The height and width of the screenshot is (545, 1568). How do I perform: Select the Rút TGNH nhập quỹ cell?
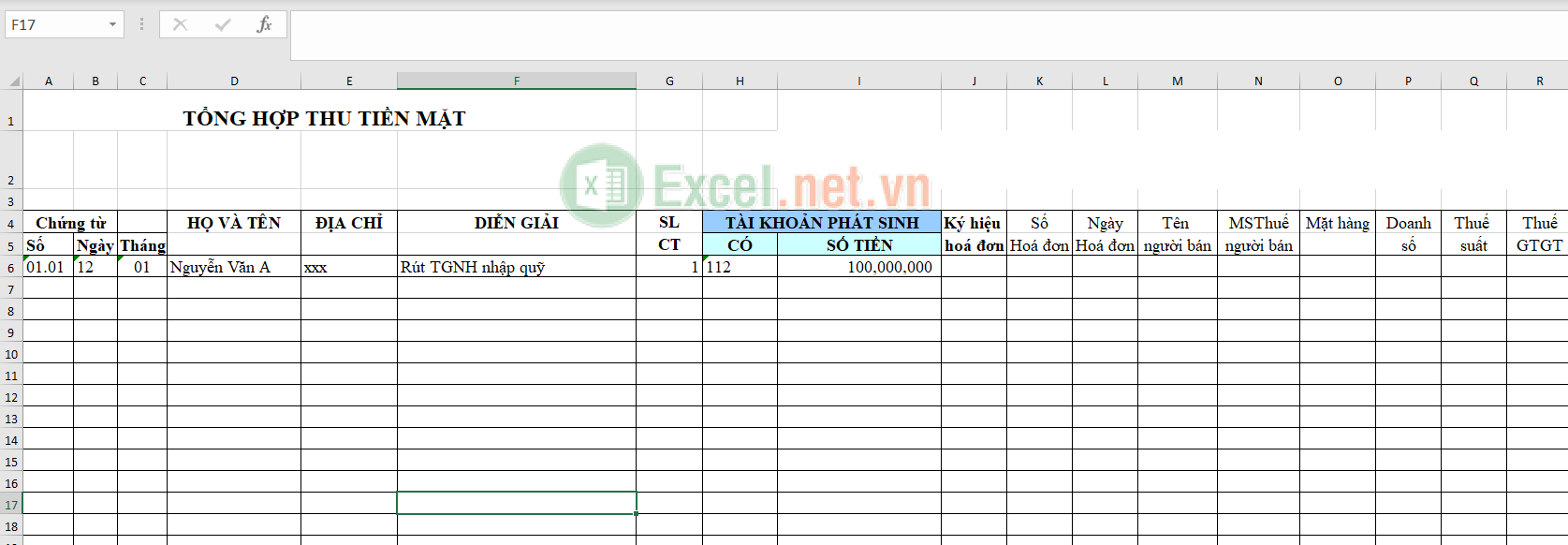coord(516,267)
